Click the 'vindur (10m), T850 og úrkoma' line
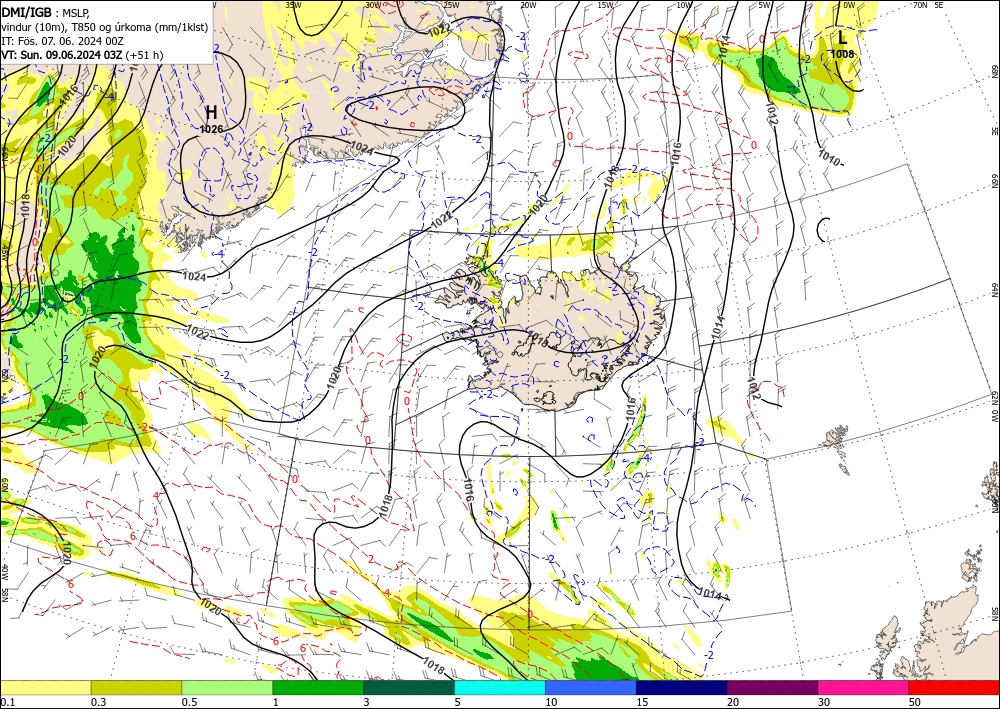The width and height of the screenshot is (1000, 709). [x=105, y=27]
